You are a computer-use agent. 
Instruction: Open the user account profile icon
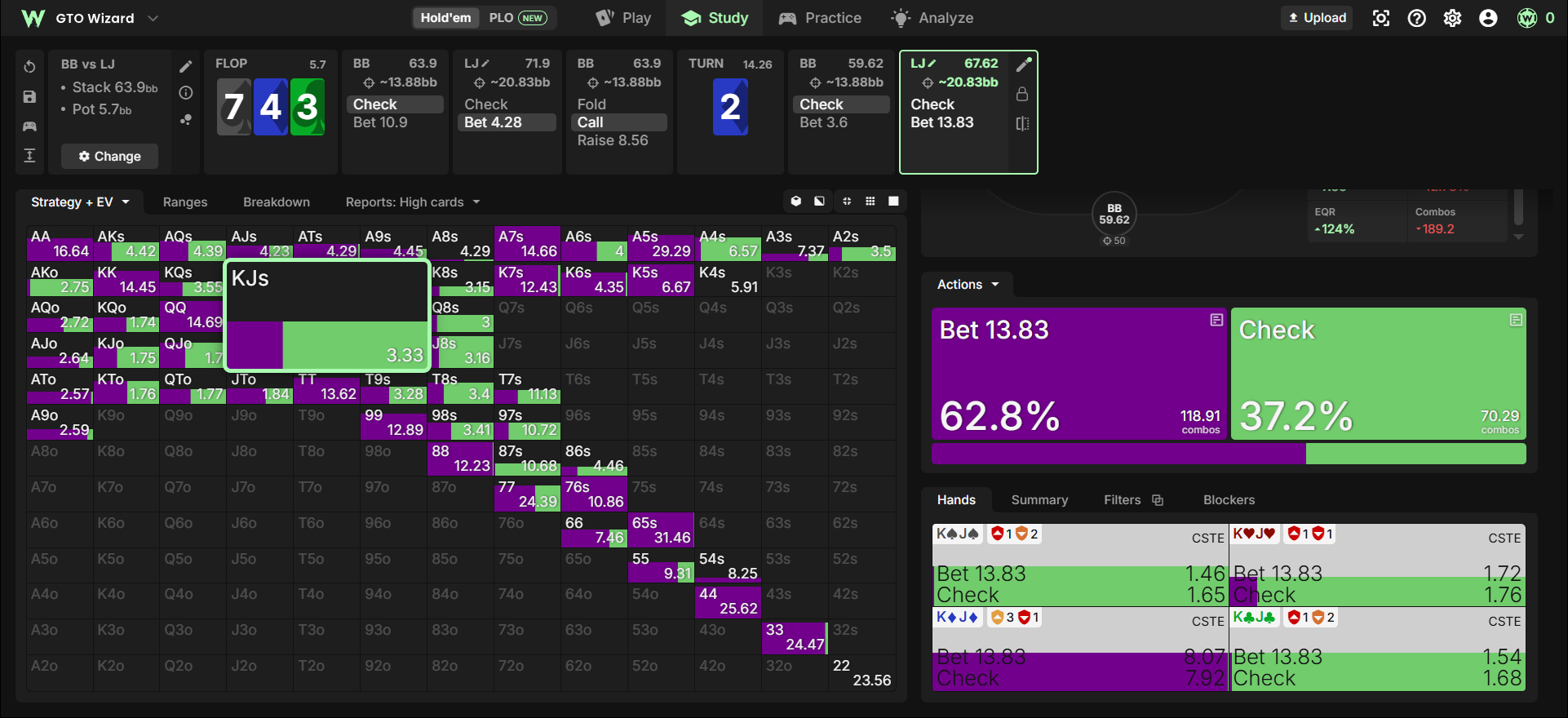tap(1488, 18)
